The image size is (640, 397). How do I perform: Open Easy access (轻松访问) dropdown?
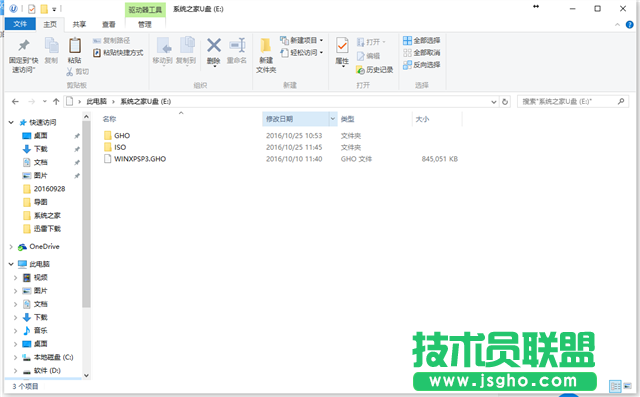302,53
